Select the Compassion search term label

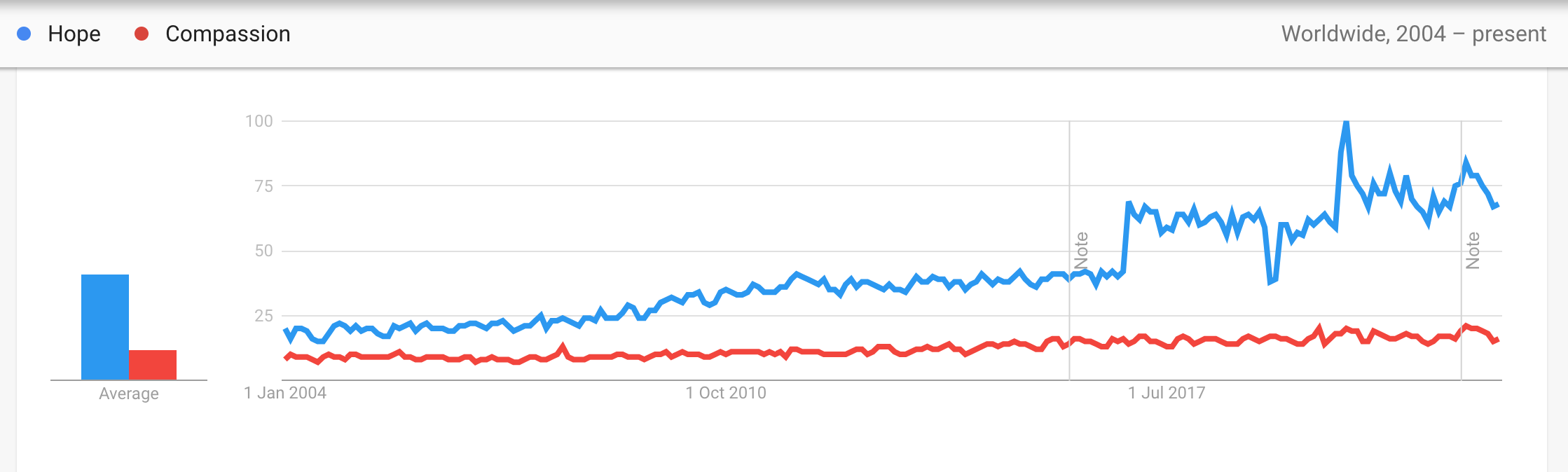point(228,34)
